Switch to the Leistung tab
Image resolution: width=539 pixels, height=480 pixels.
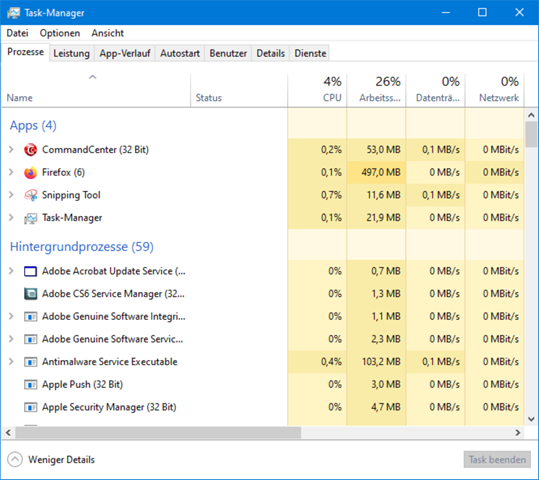[72, 53]
